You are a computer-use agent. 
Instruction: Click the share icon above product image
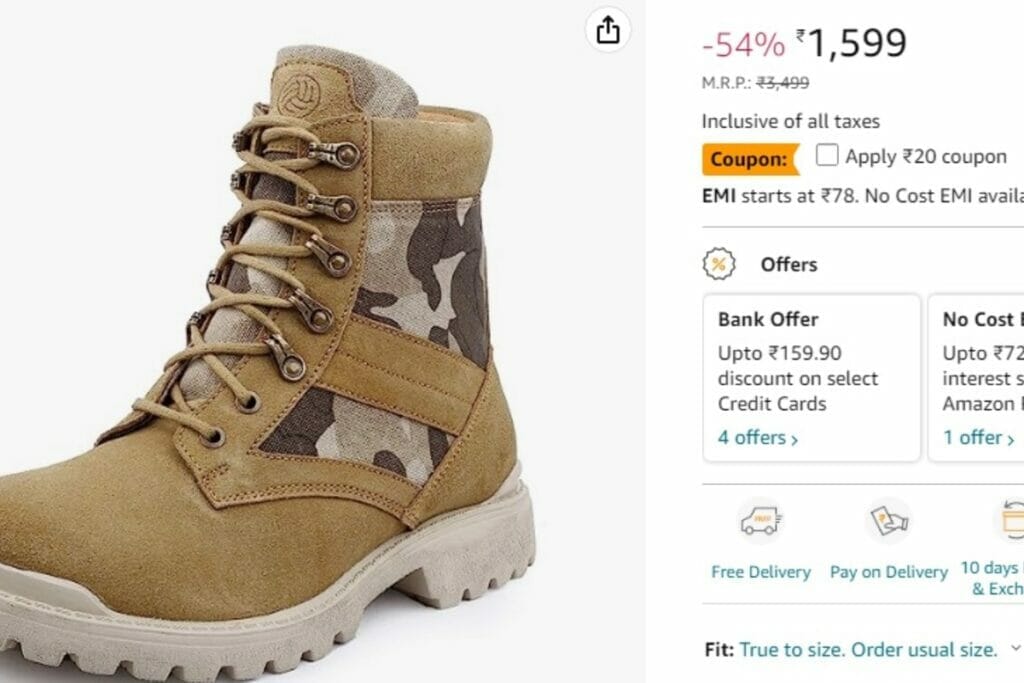pos(608,31)
